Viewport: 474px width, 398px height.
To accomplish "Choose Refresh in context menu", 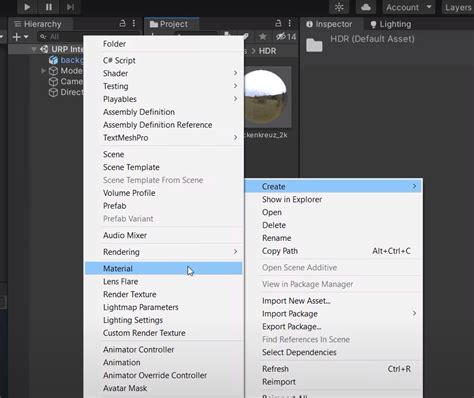I will 333,369.
